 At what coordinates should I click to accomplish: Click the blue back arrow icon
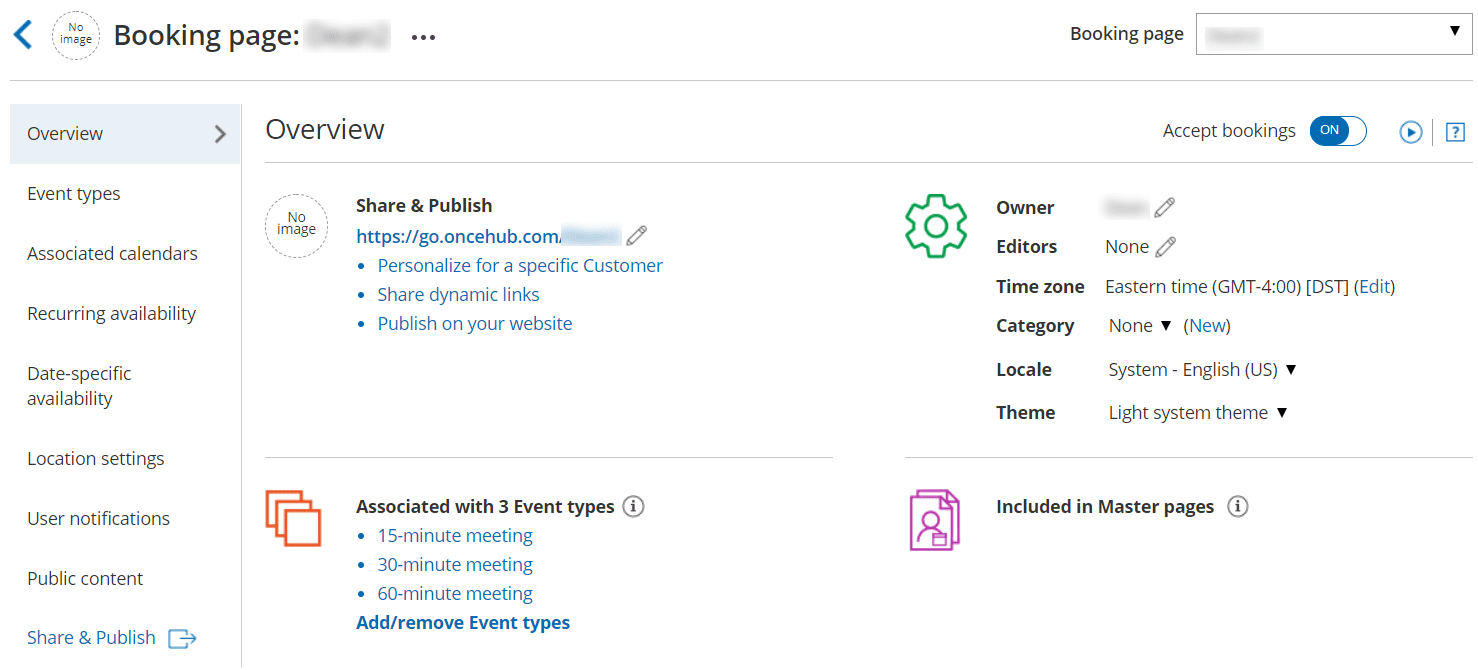pyautogui.click(x=22, y=35)
